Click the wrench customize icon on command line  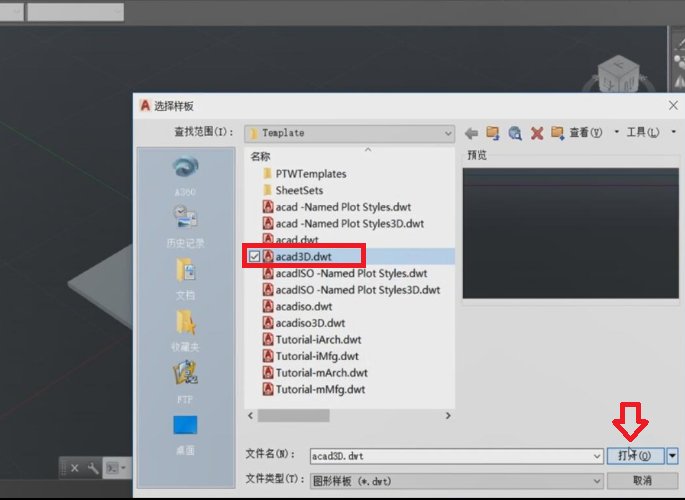[x=93, y=469]
